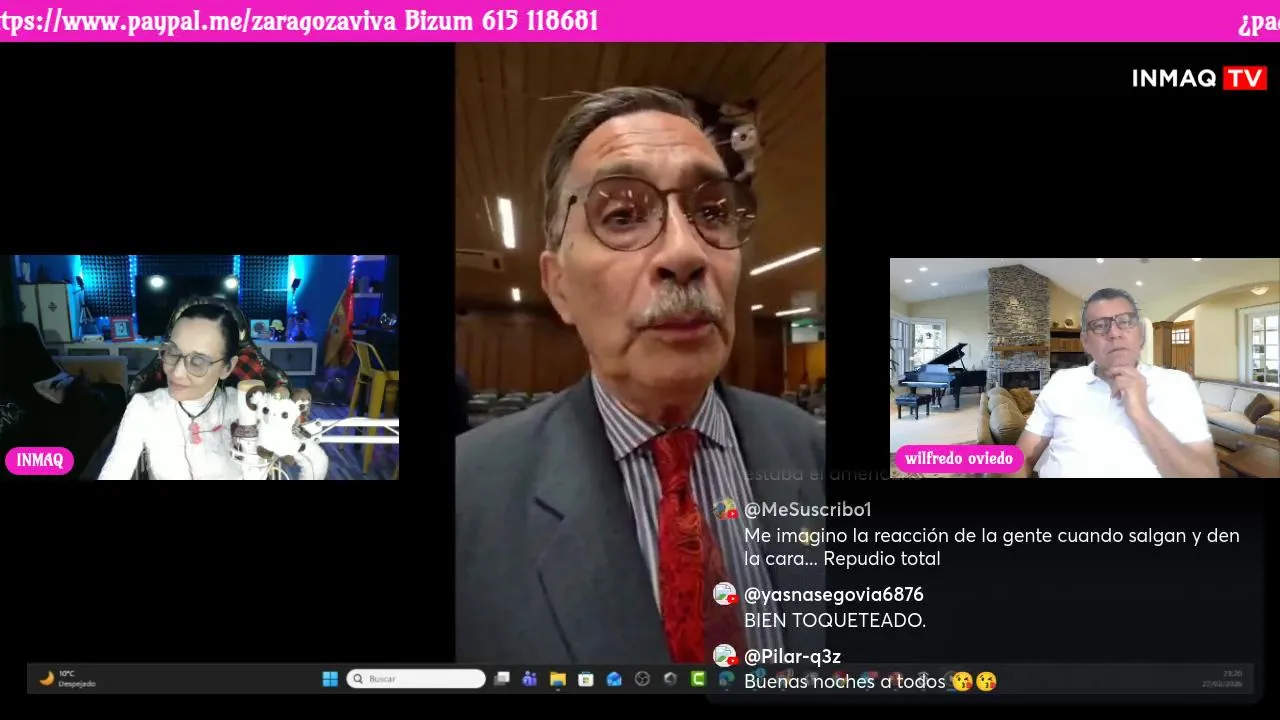Click the Buscar search box on taskbar
The width and height of the screenshot is (1280, 720).
(416, 679)
